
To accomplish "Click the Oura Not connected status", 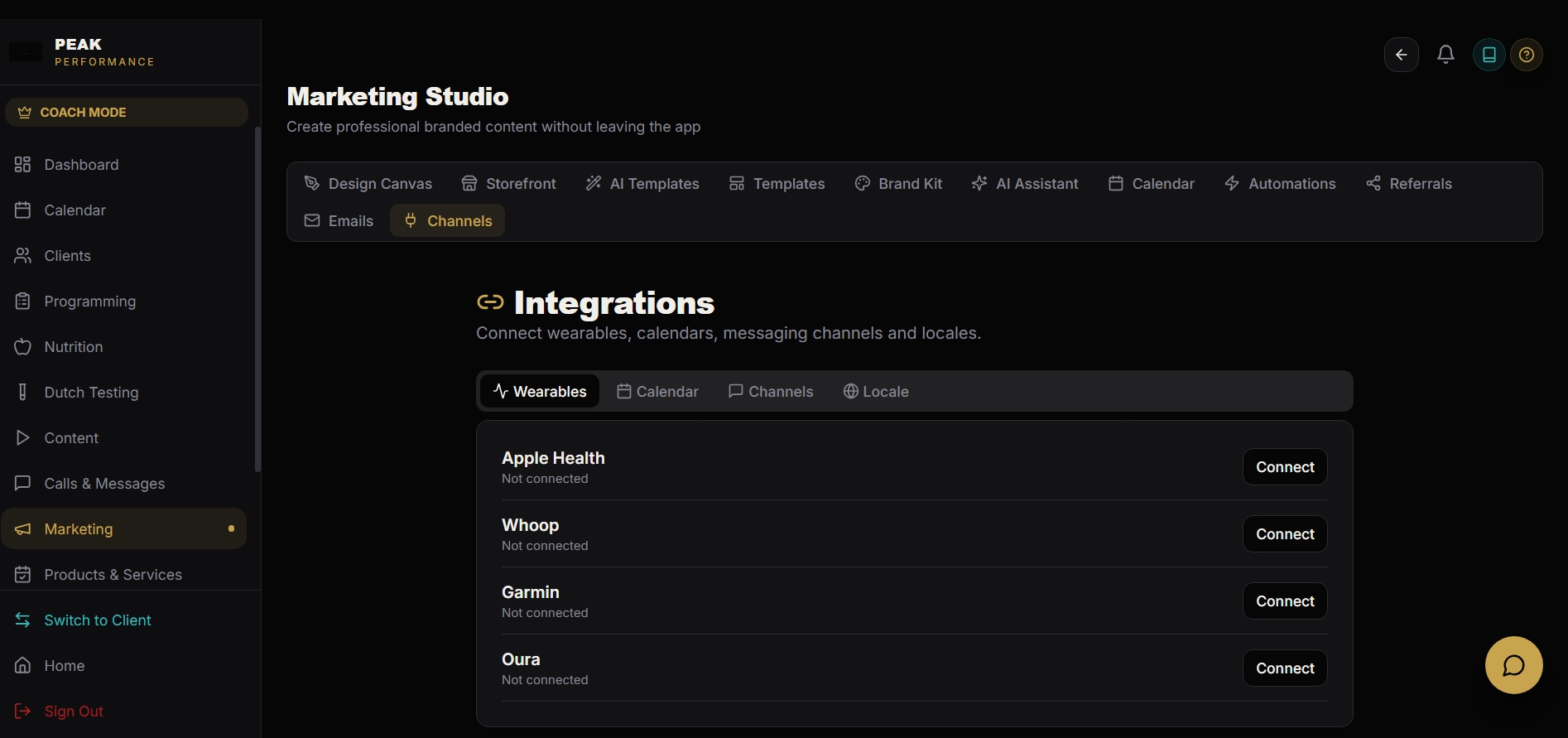I will click(x=545, y=680).
